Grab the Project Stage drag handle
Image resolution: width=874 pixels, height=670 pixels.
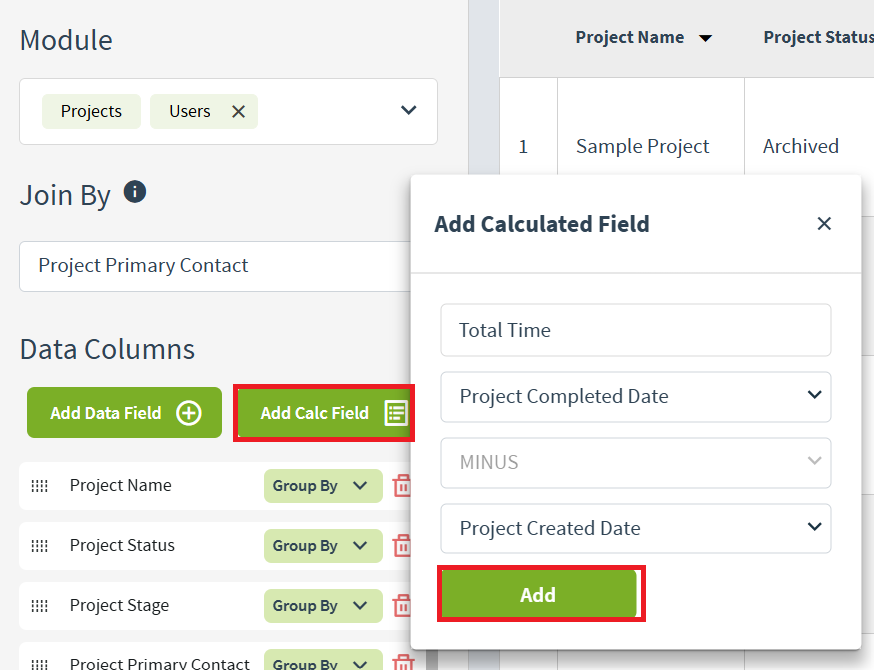tap(40, 606)
